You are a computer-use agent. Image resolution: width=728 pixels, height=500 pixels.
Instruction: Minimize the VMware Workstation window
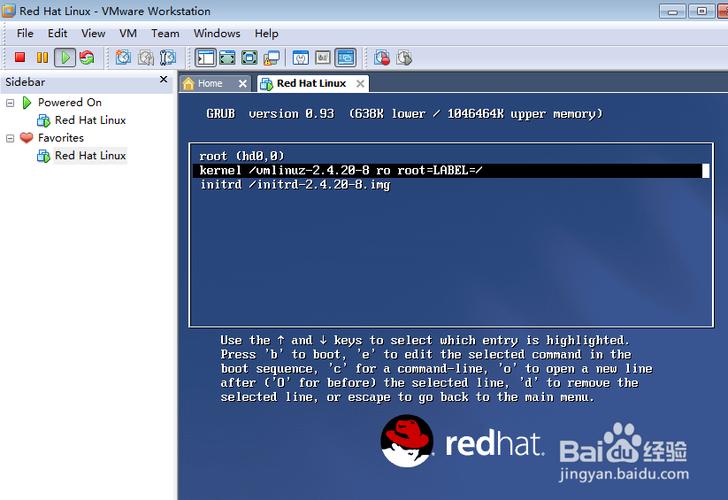click(672, 11)
